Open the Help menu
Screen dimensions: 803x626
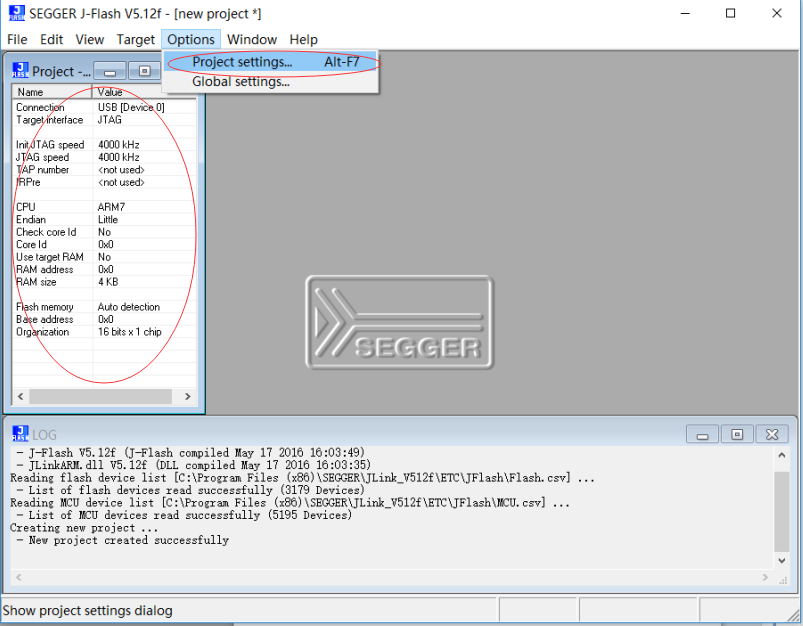(303, 39)
